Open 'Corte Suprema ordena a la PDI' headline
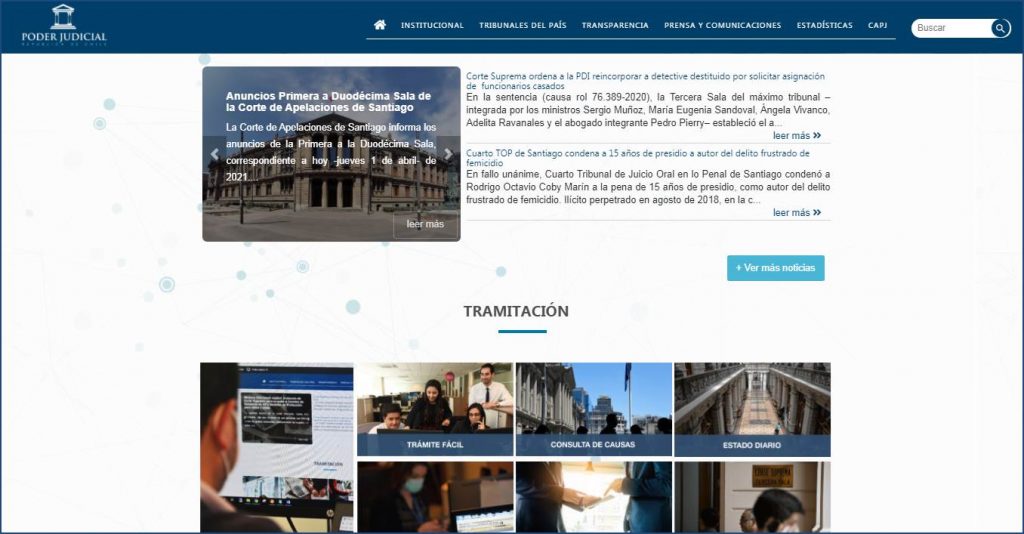 645,81
